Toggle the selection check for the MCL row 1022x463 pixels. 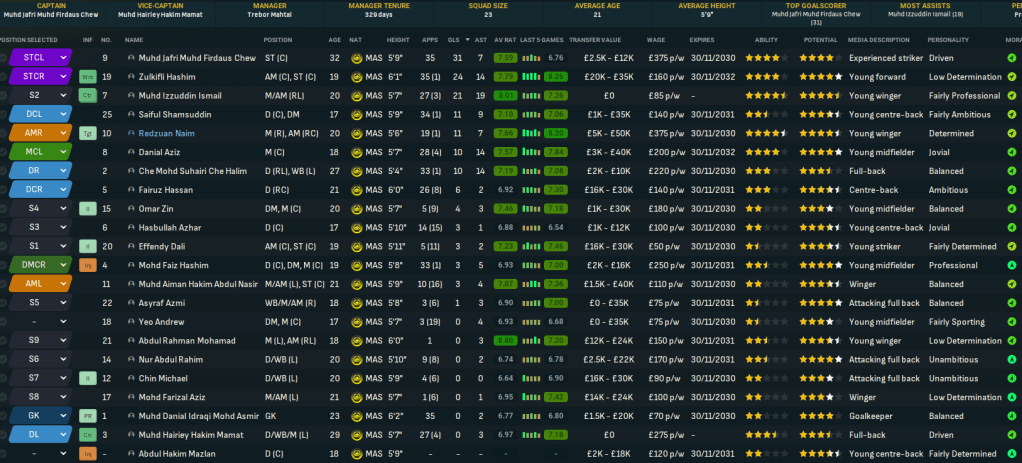pos(3,152)
